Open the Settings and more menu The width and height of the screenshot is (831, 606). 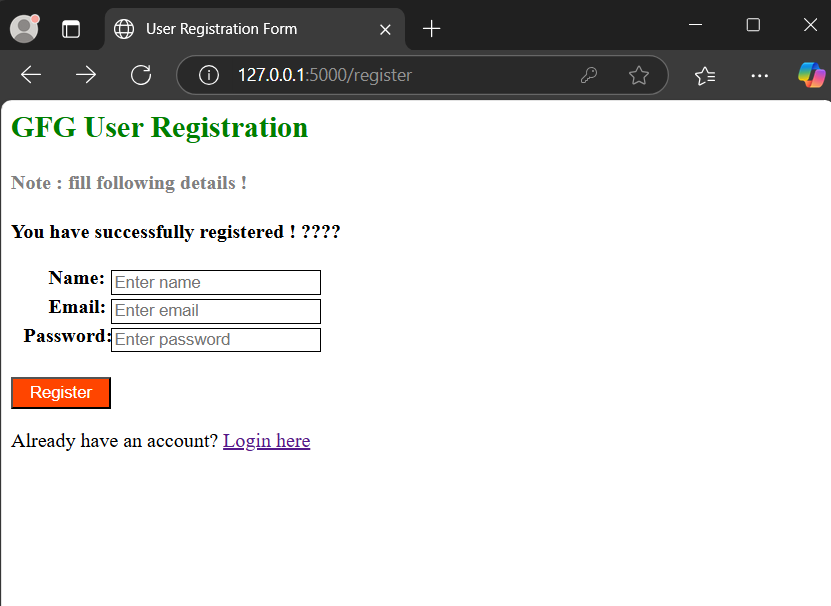[x=759, y=76]
